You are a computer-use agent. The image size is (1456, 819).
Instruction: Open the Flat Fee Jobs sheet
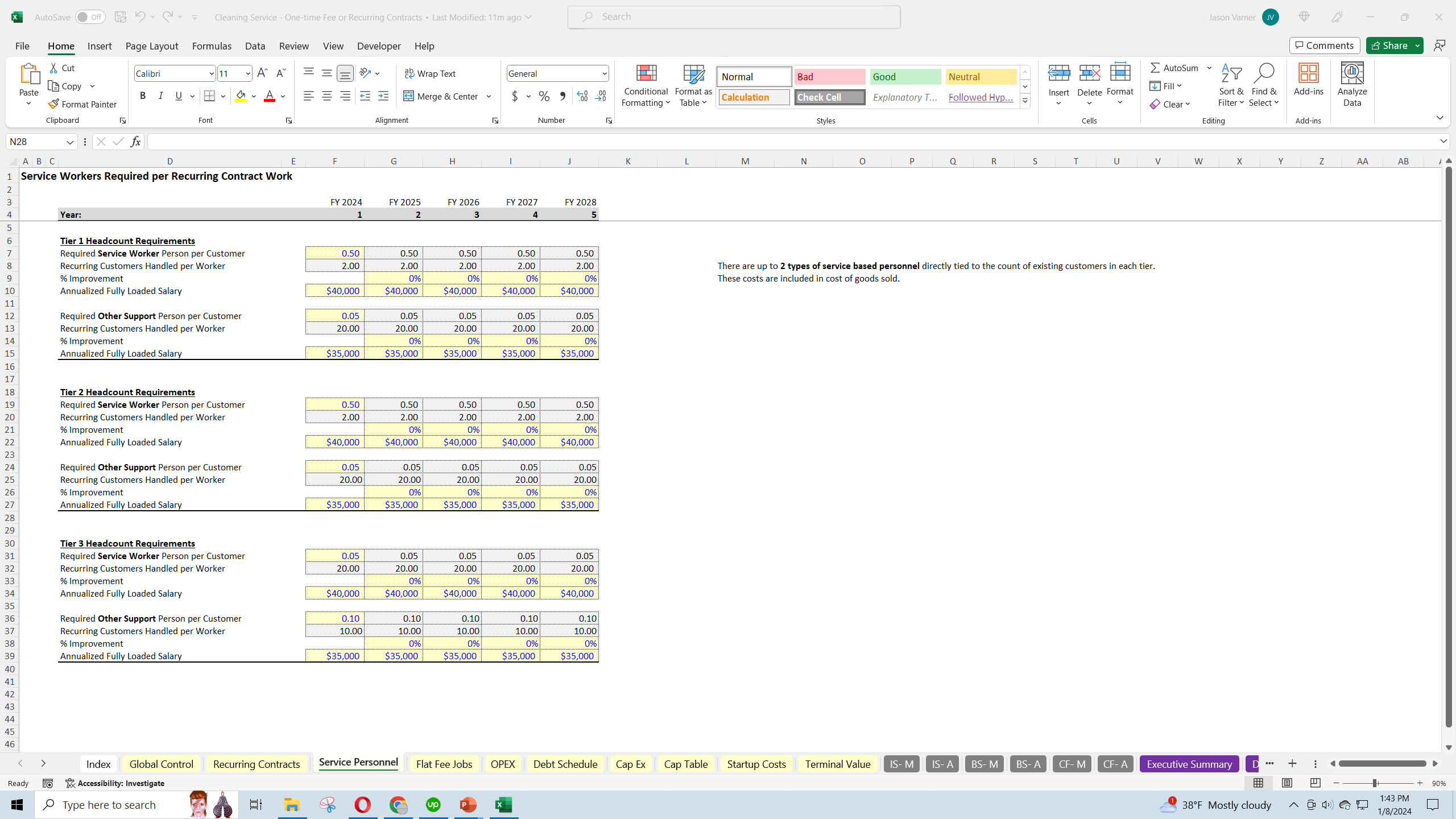[x=444, y=764]
